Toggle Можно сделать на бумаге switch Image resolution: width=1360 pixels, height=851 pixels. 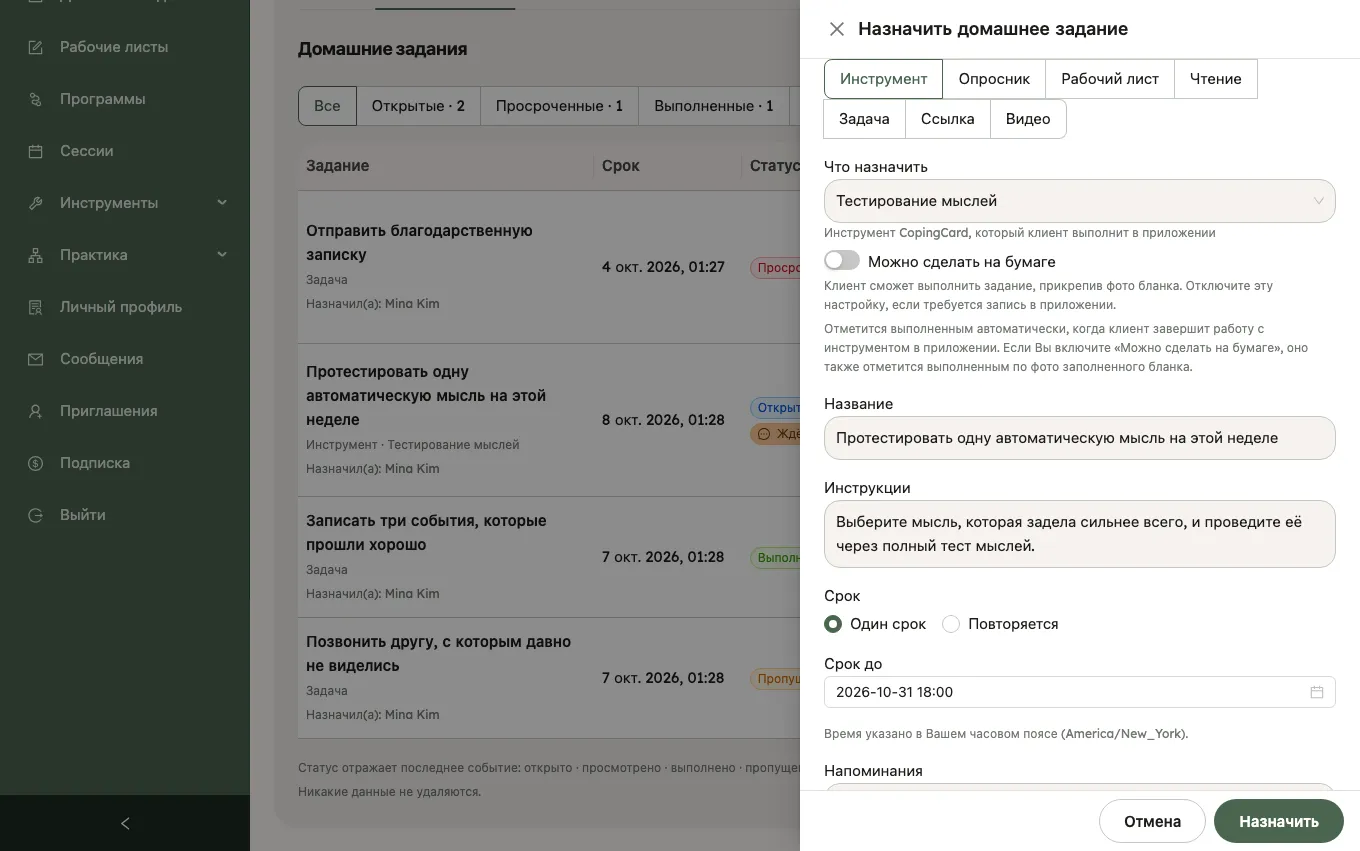coord(842,261)
